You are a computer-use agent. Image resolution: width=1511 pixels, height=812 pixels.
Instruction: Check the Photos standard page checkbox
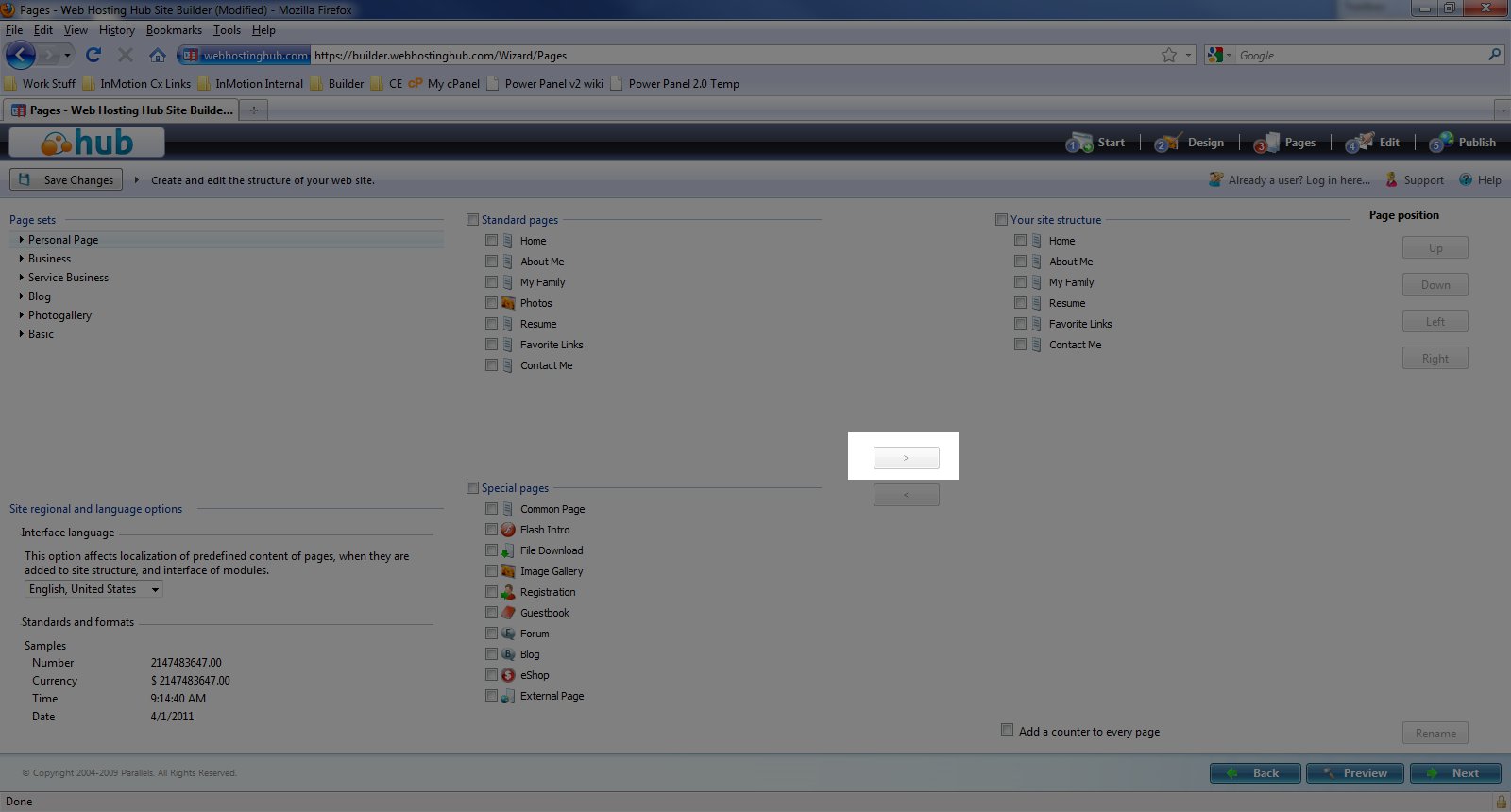pos(491,303)
